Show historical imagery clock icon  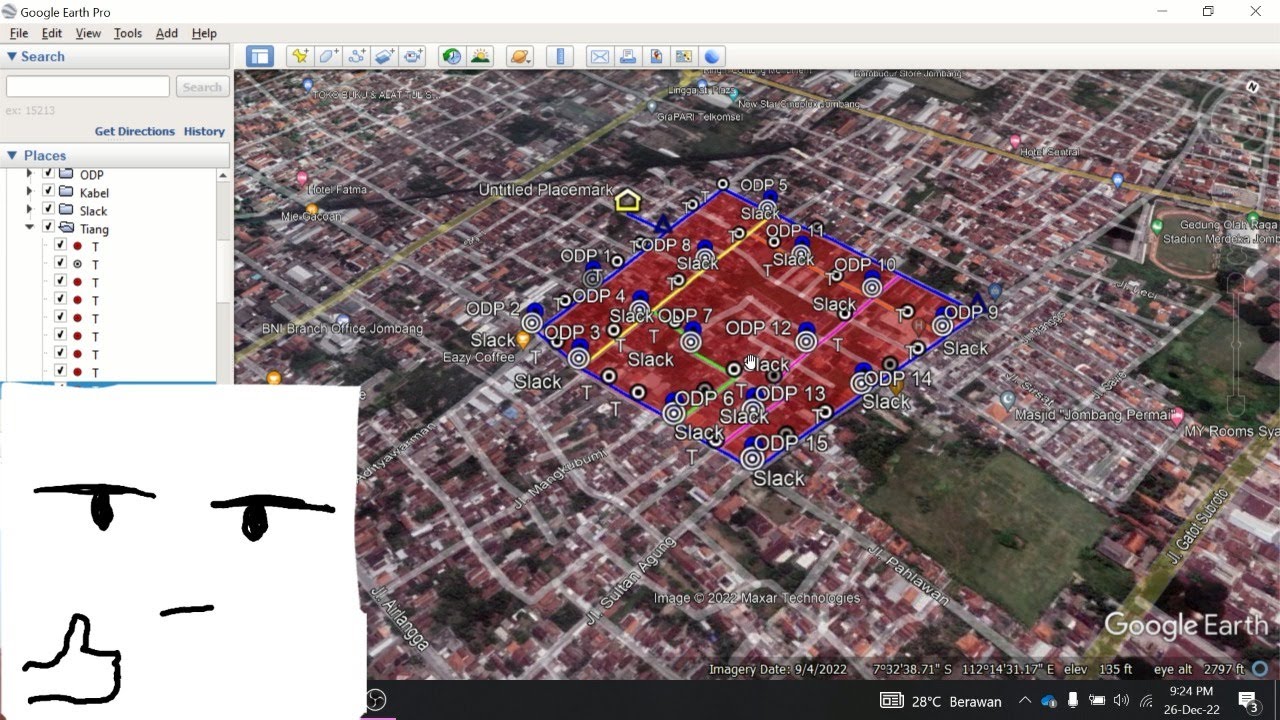click(452, 57)
